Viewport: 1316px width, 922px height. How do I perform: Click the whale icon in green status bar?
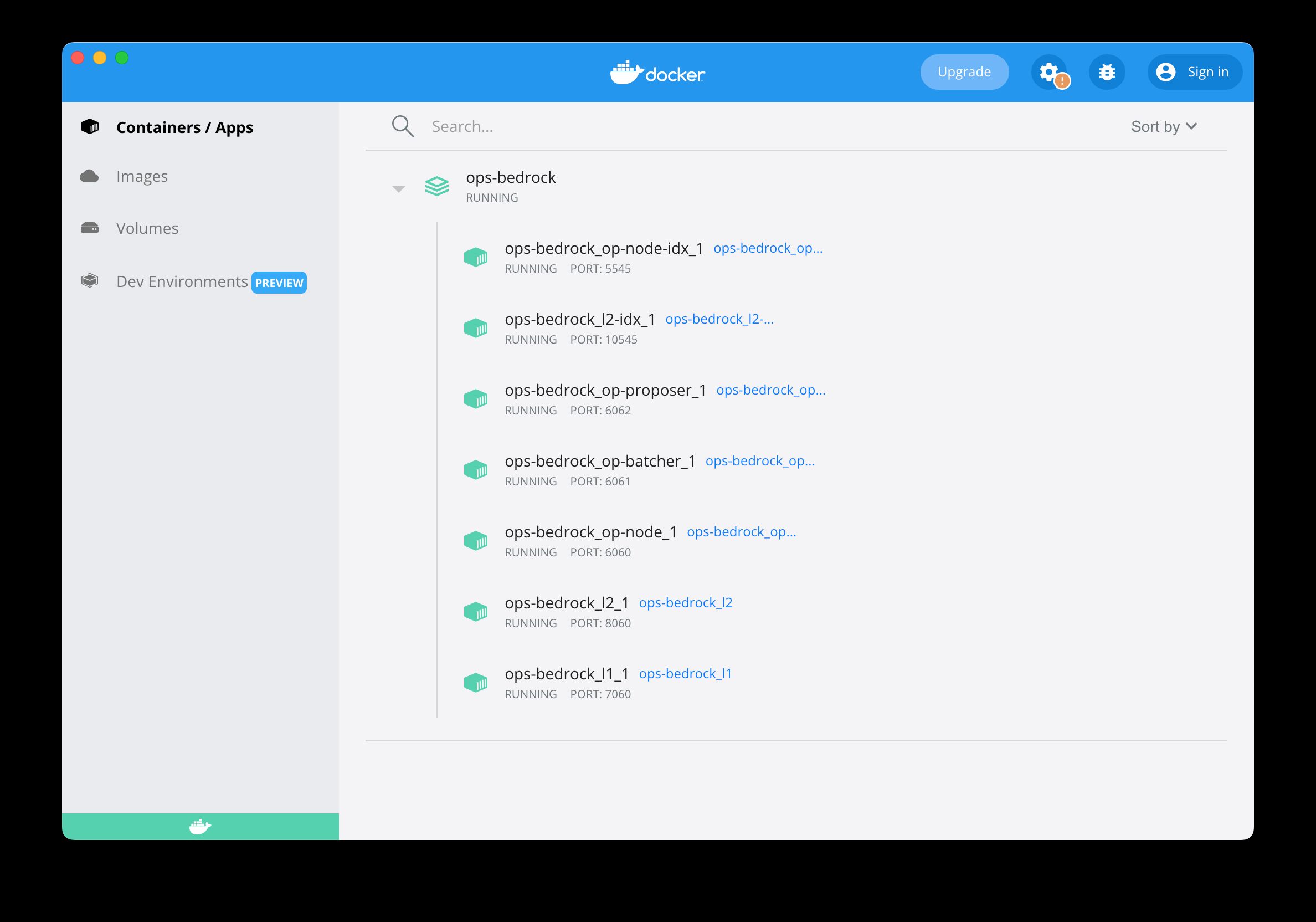[200, 826]
